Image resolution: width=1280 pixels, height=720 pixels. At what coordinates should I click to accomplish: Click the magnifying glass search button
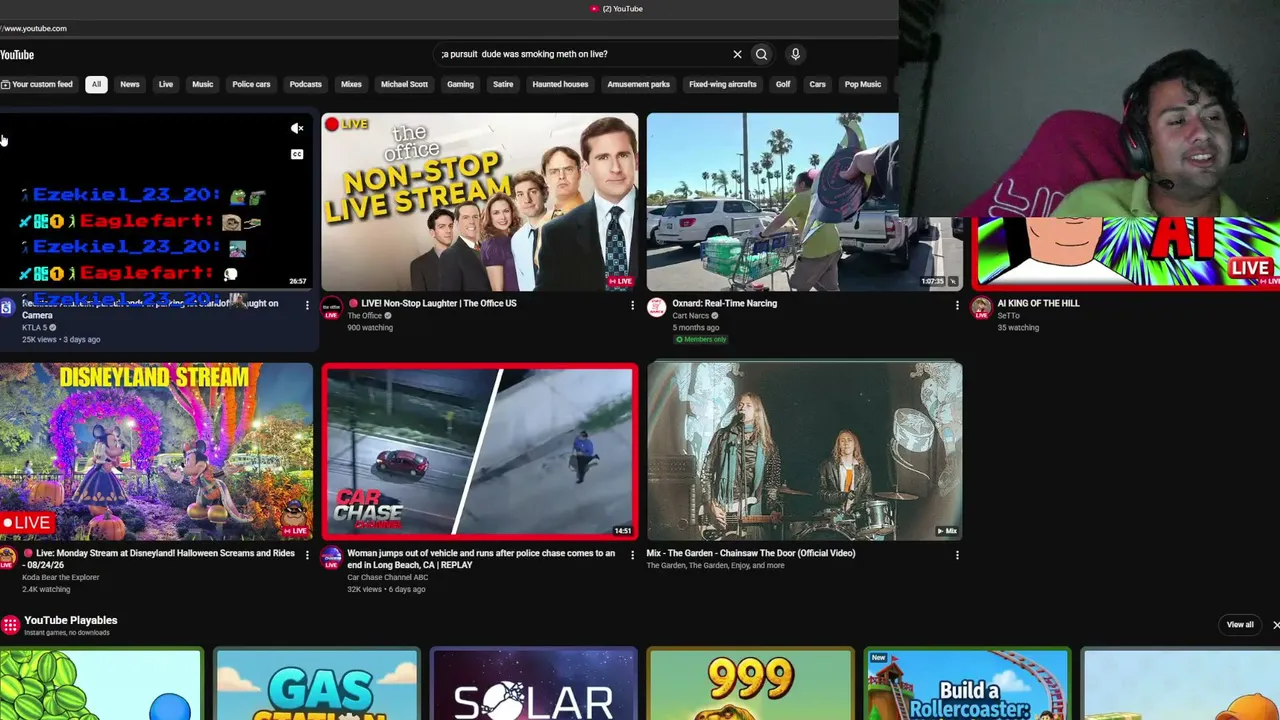(761, 54)
